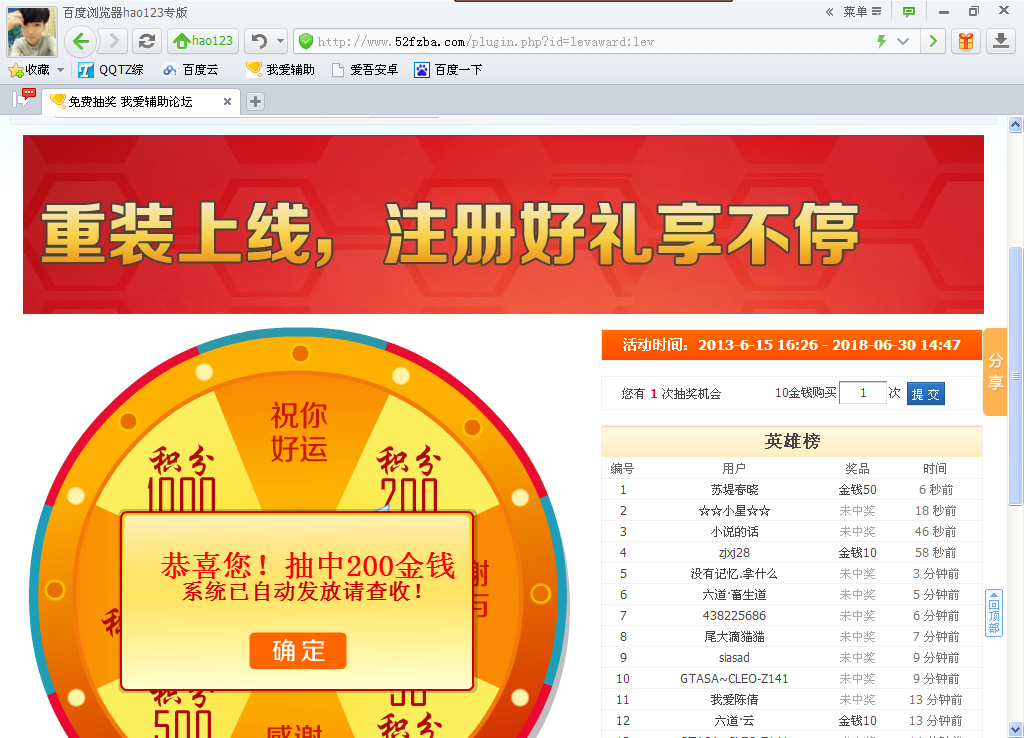Viewport: 1024px width, 738px height.
Task: Click the 祝你好运 wheel segment
Action: (x=299, y=432)
